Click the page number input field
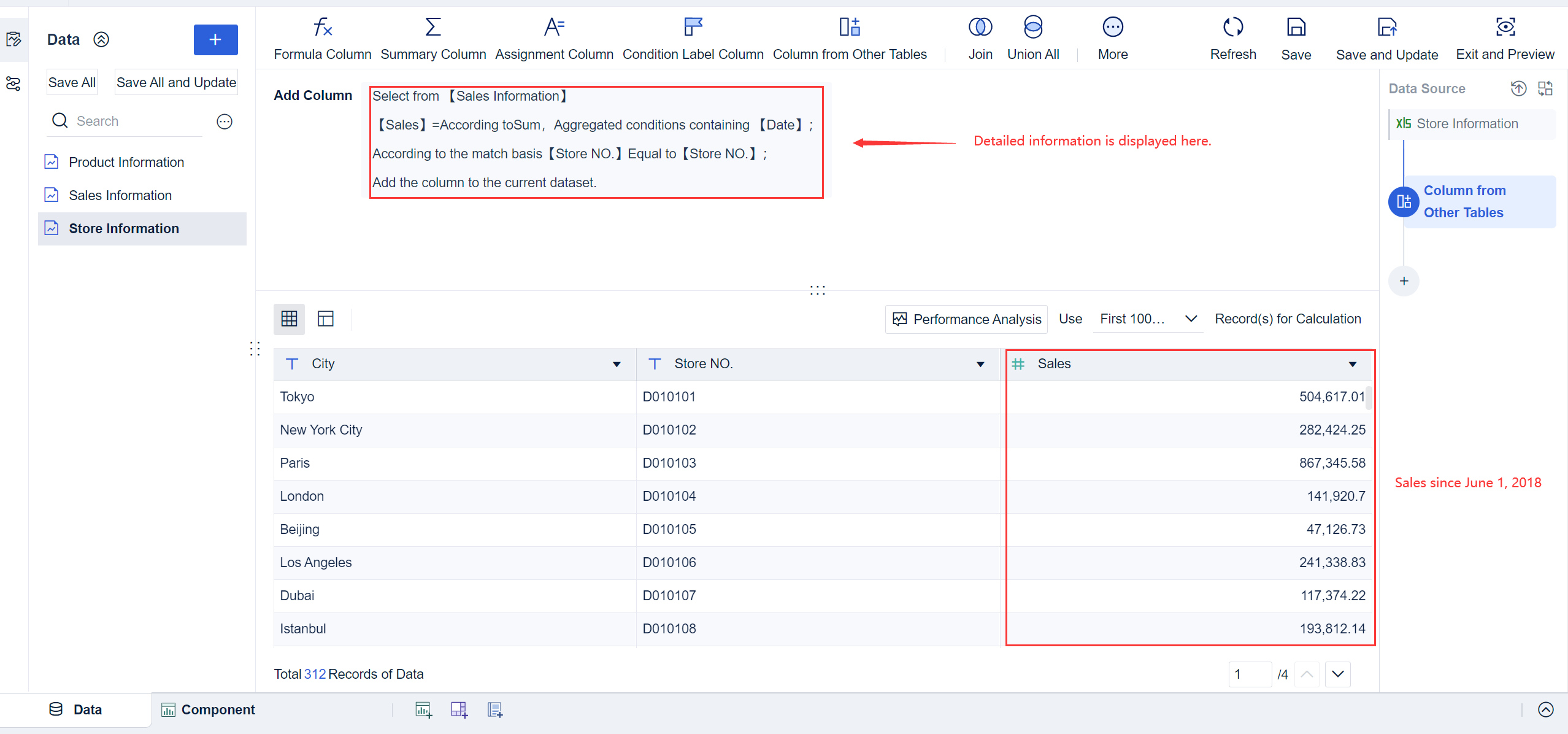Image resolution: width=1568 pixels, height=734 pixels. [x=1250, y=674]
